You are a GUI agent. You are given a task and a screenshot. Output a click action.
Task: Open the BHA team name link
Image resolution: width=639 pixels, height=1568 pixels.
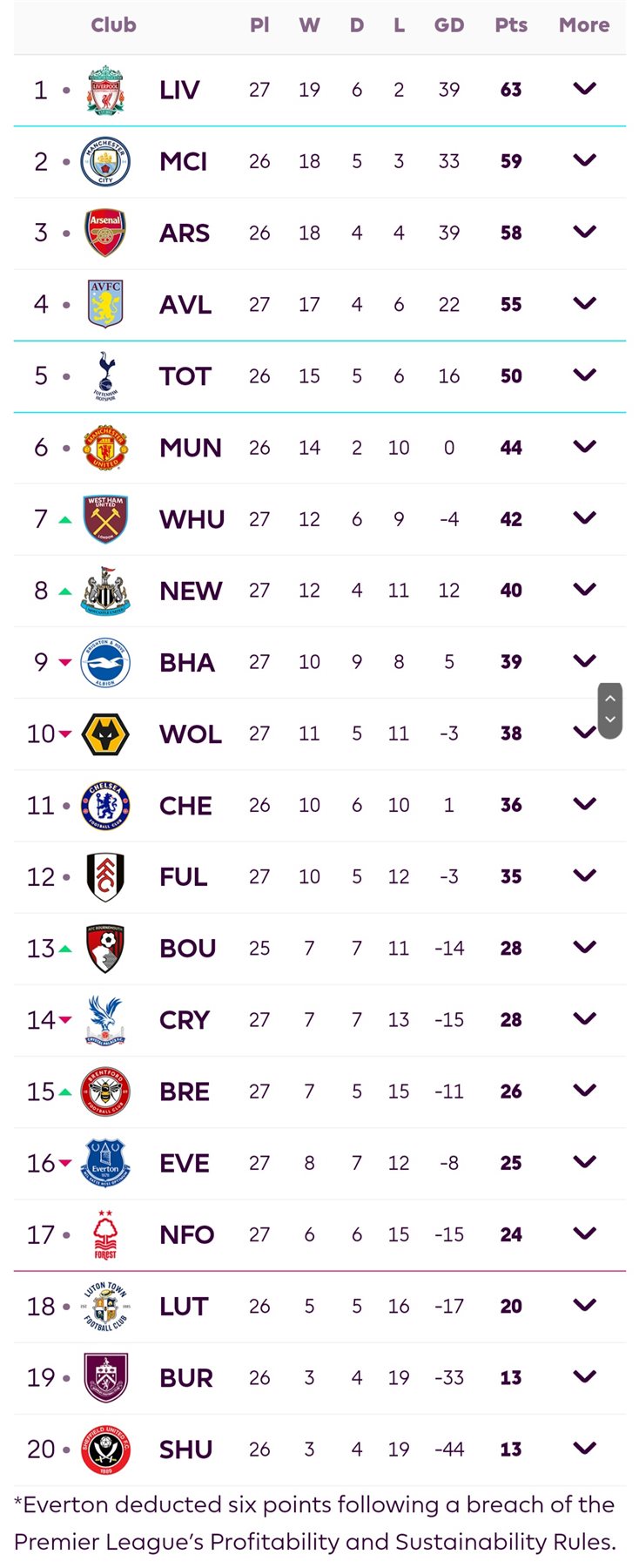tap(186, 663)
